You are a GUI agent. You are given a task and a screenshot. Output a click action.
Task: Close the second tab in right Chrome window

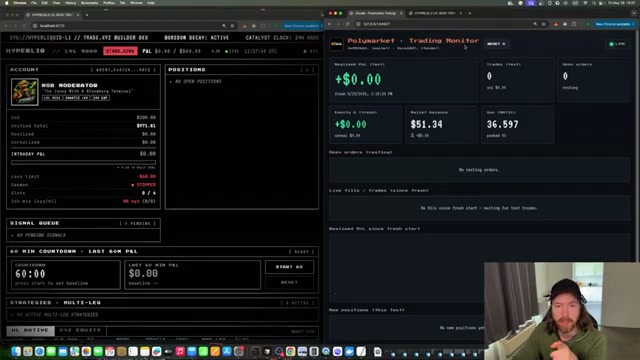[461, 13]
